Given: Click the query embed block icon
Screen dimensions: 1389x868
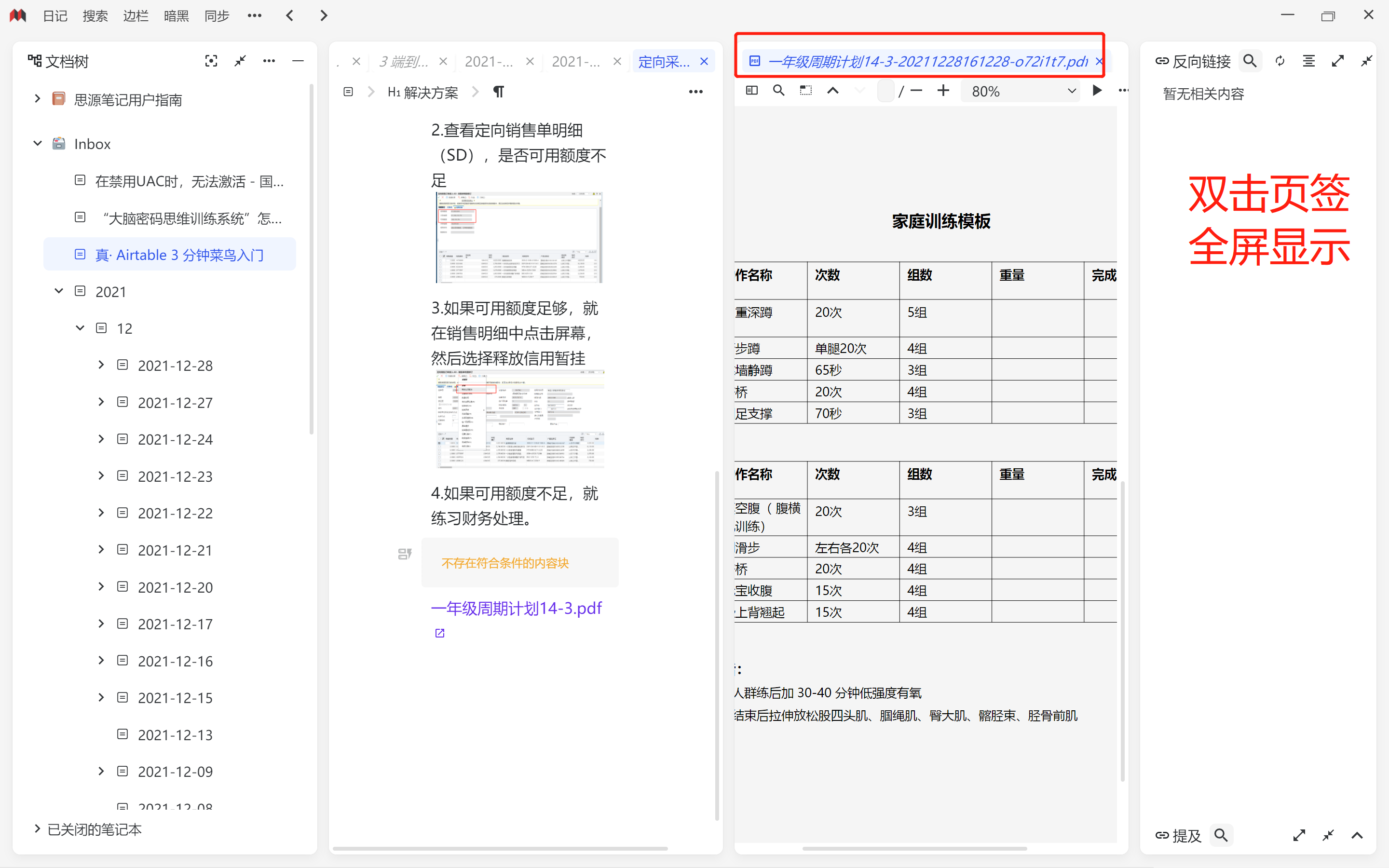Looking at the screenshot, I should tap(405, 554).
